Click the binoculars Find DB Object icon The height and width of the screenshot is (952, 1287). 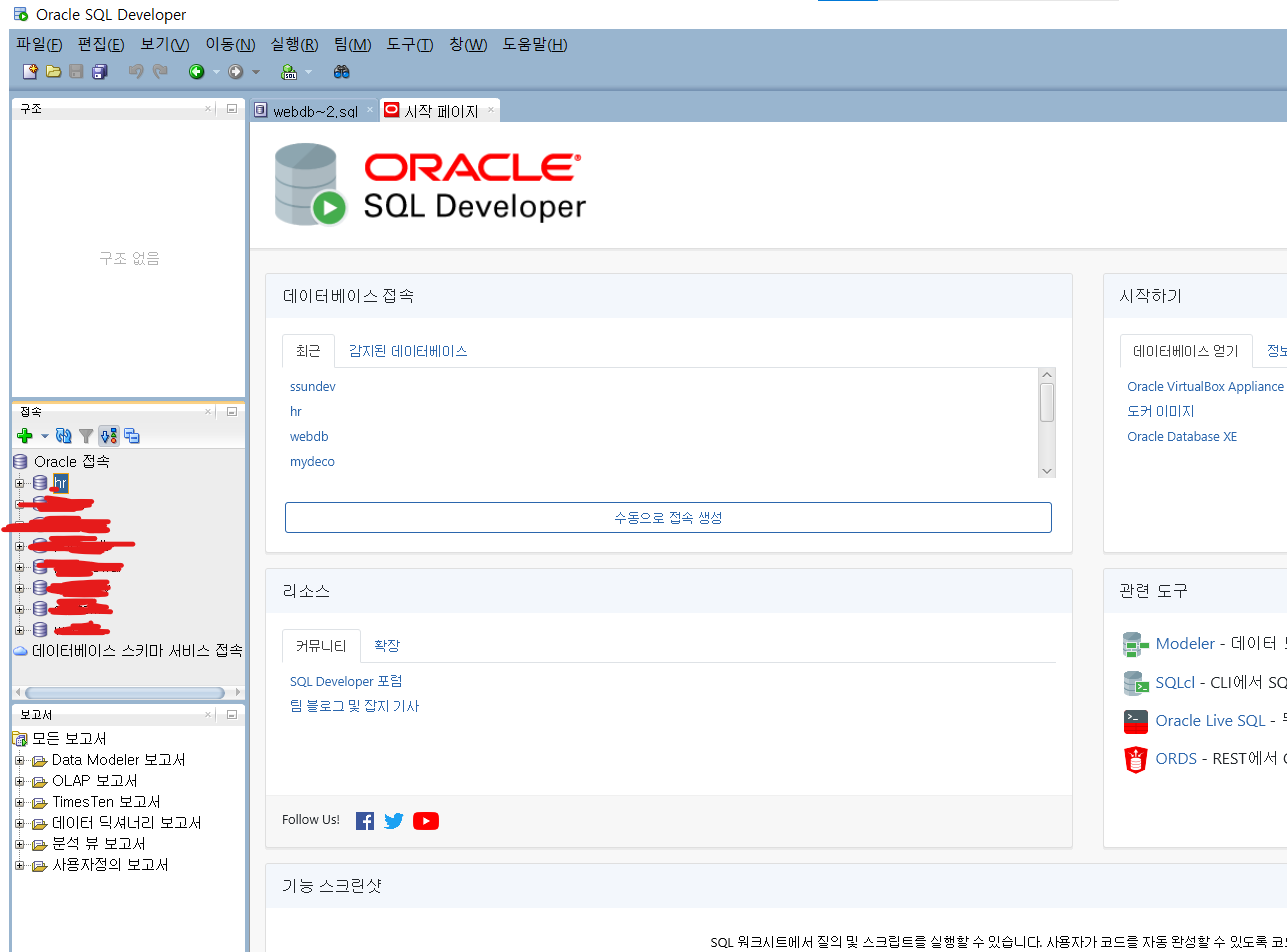click(341, 72)
